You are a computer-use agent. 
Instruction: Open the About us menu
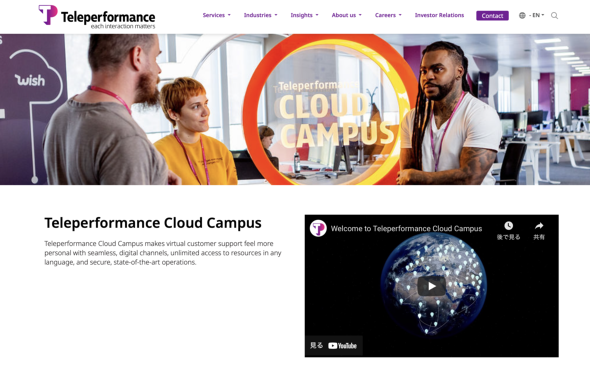click(x=347, y=15)
